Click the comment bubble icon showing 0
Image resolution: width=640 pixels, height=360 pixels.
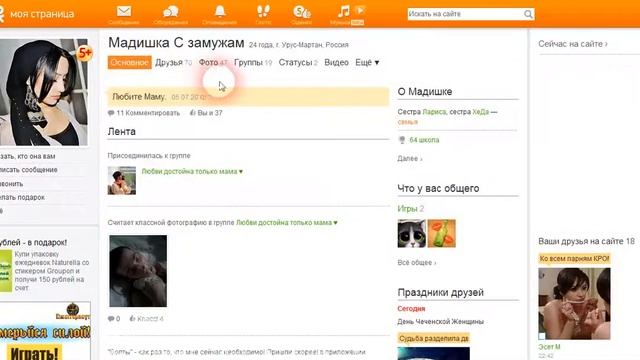[111, 319]
